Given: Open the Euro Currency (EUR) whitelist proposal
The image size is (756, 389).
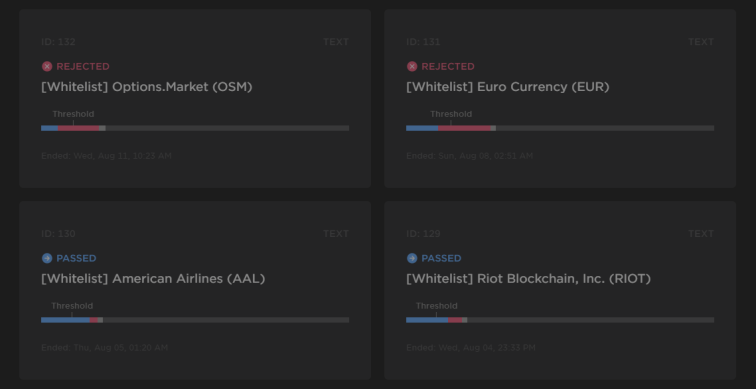Looking at the screenshot, I should click(508, 87).
